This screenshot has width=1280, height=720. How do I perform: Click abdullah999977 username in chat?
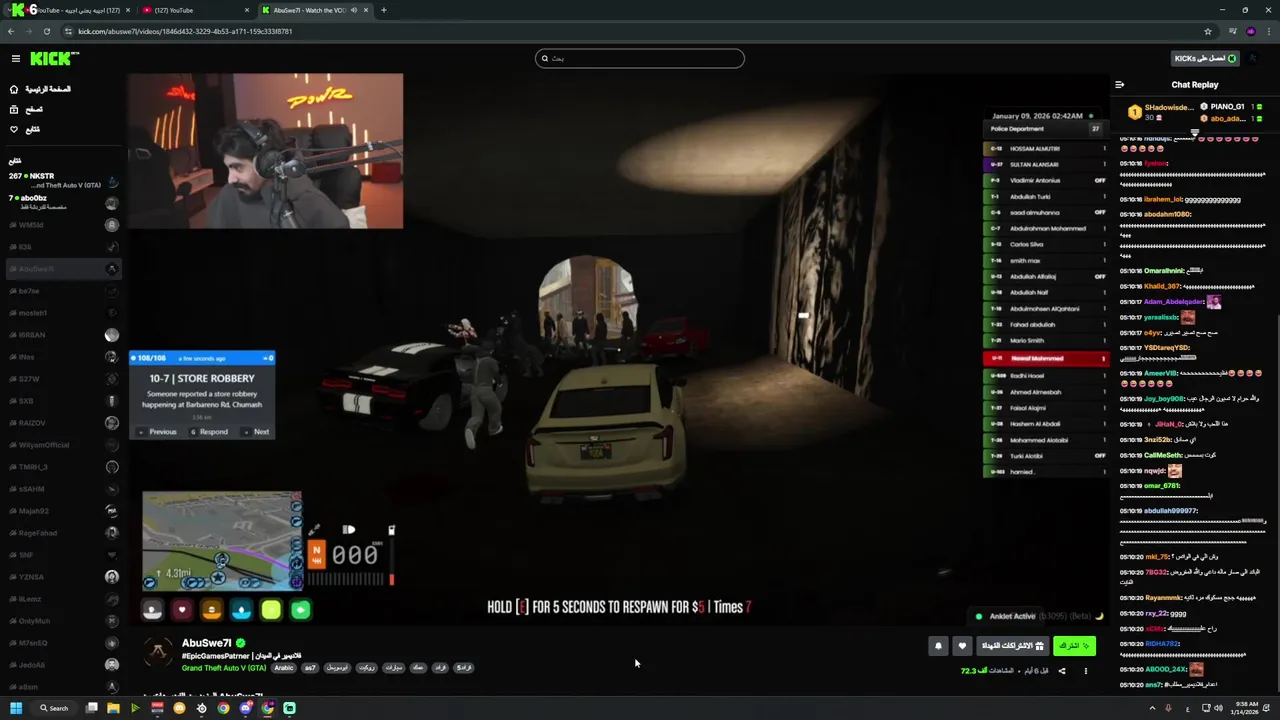click(1170, 511)
